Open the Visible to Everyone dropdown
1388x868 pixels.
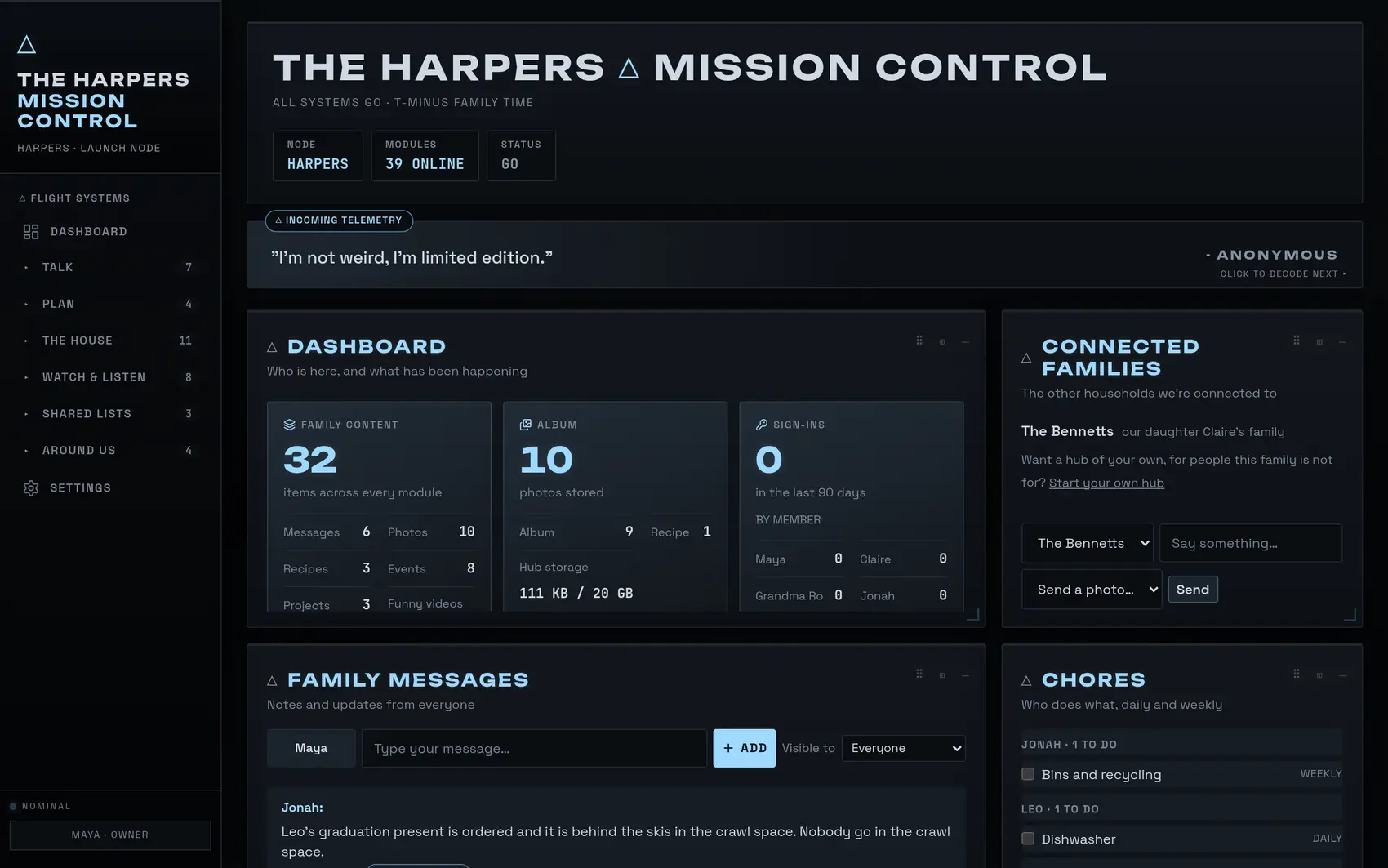coord(903,748)
